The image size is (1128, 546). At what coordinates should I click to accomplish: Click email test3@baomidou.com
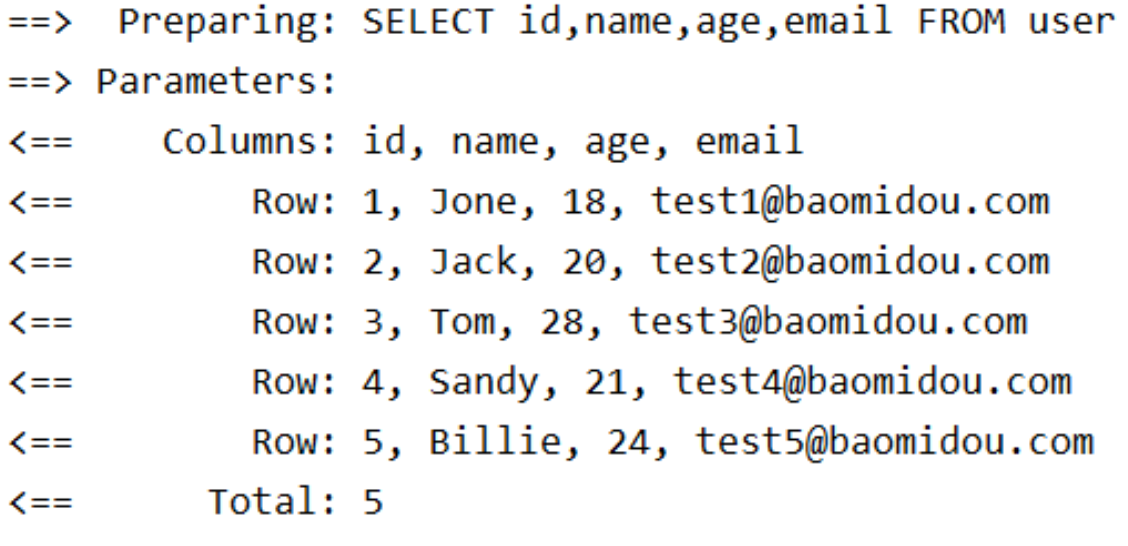(828, 322)
